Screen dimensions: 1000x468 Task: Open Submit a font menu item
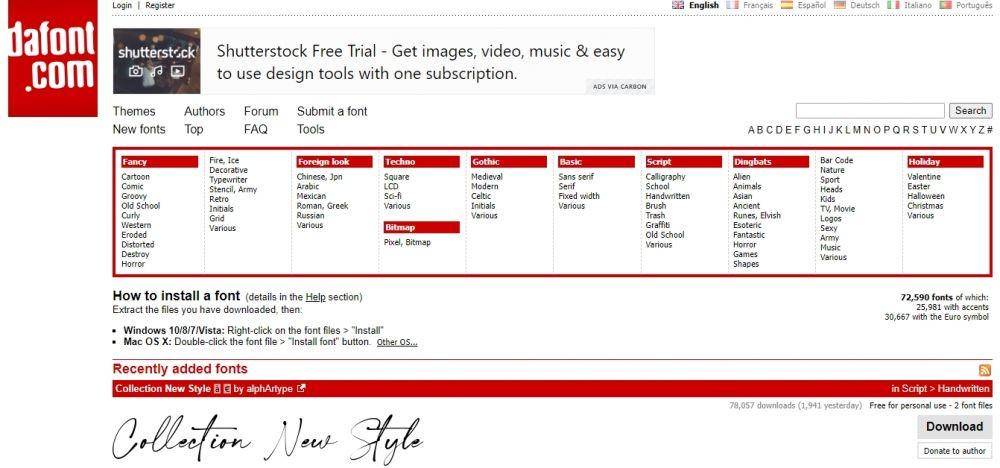332,111
